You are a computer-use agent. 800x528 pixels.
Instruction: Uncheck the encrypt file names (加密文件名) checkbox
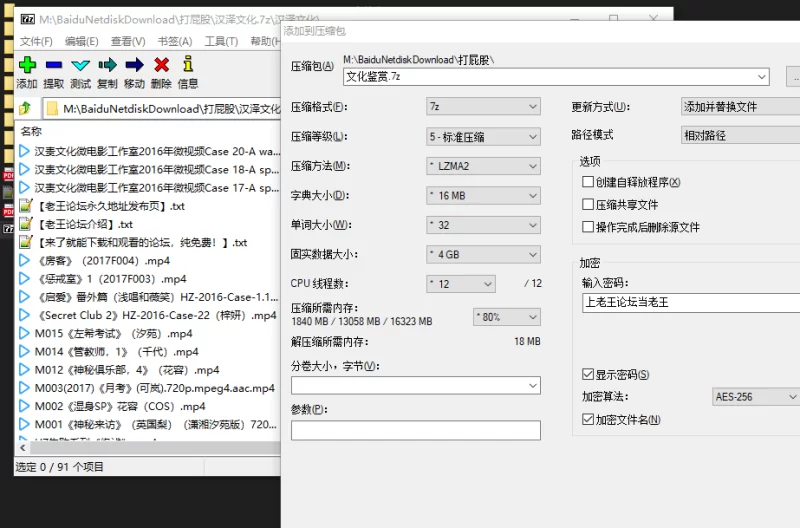pos(588,420)
